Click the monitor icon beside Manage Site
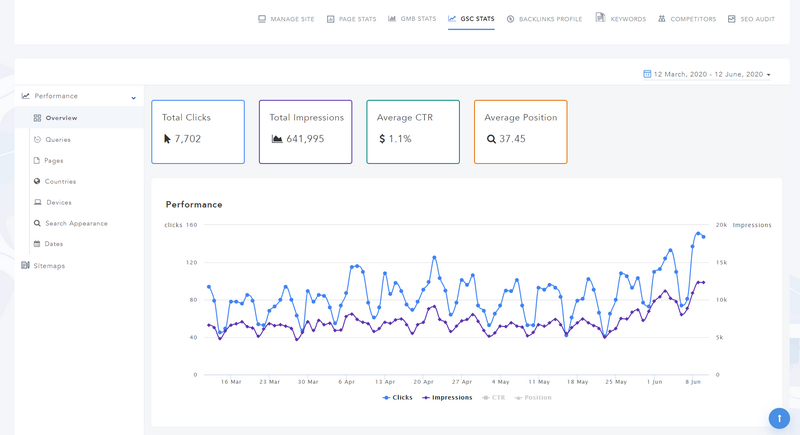 262,19
